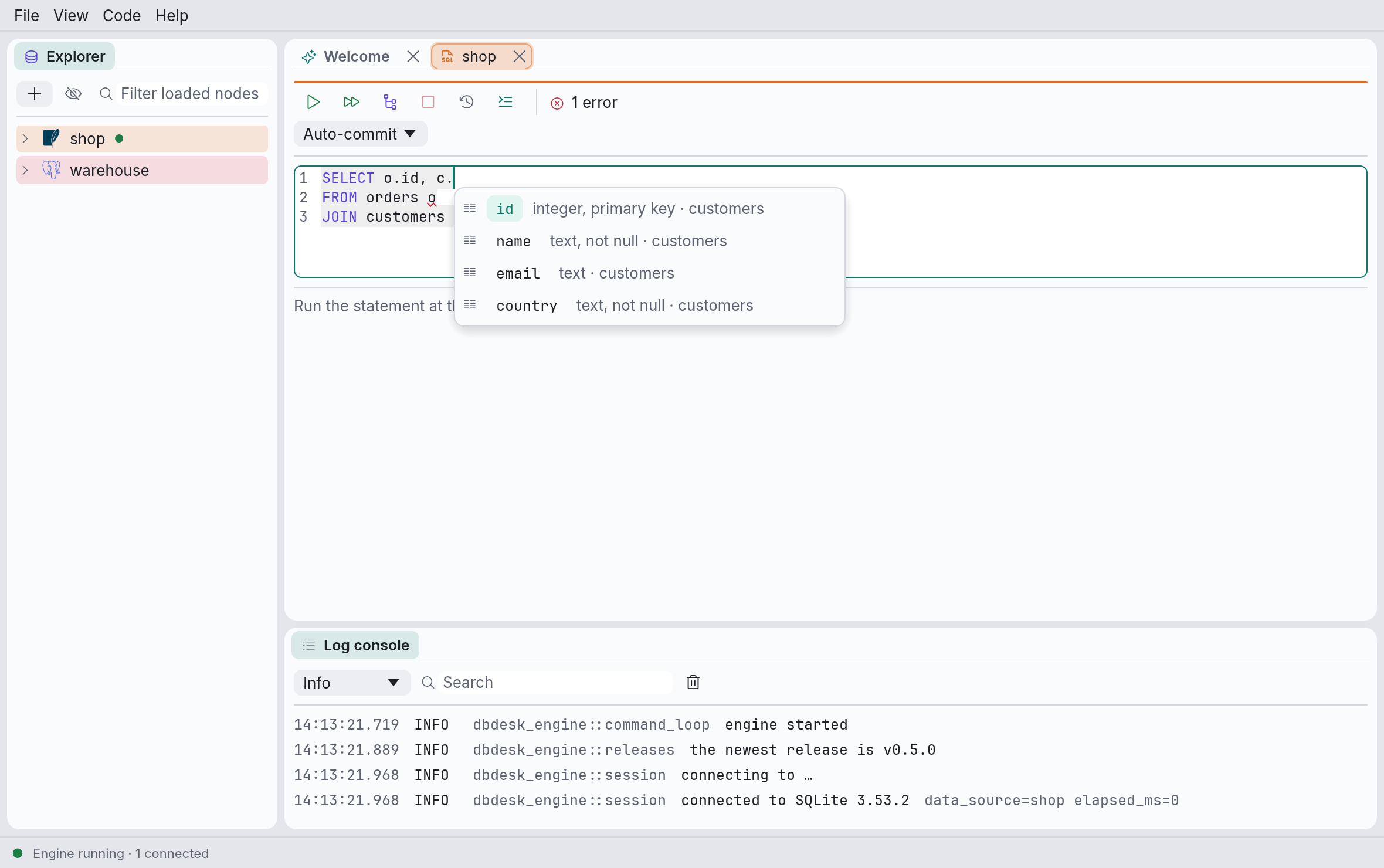Image resolution: width=1384 pixels, height=868 pixels.
Task: Expand the warehouse data source node
Action: tap(25, 170)
